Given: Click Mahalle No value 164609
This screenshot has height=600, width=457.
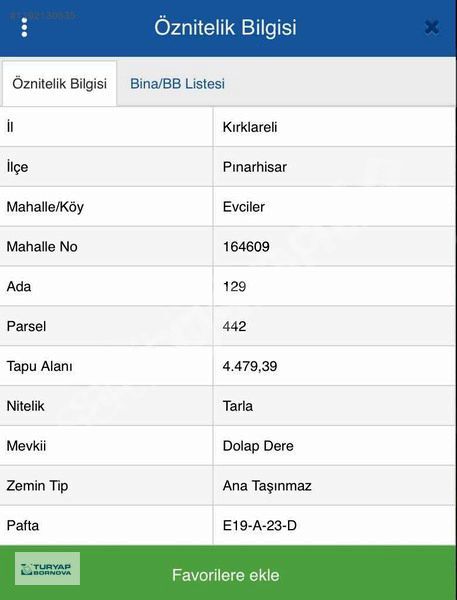Looking at the screenshot, I should [246, 246].
